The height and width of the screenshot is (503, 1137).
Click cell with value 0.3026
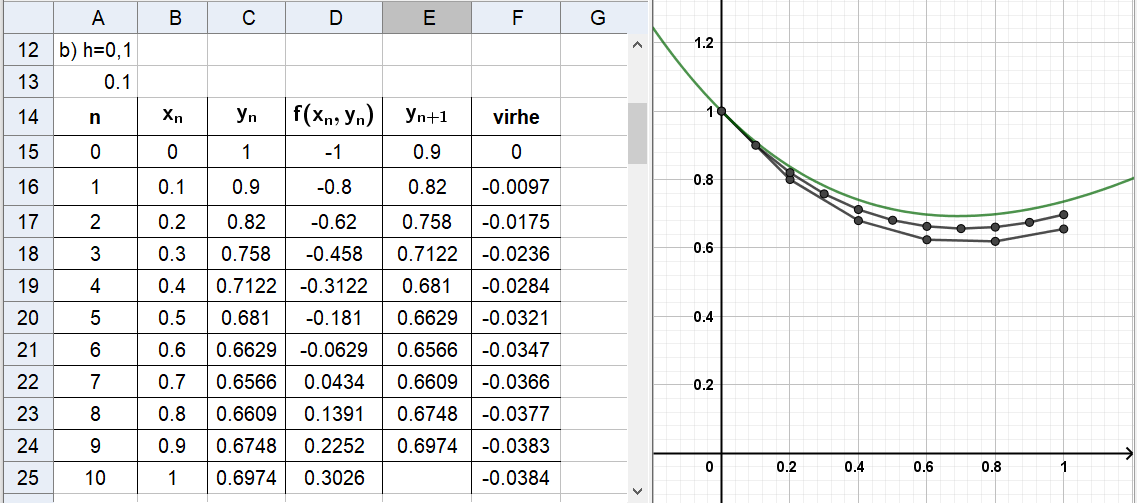[334, 478]
